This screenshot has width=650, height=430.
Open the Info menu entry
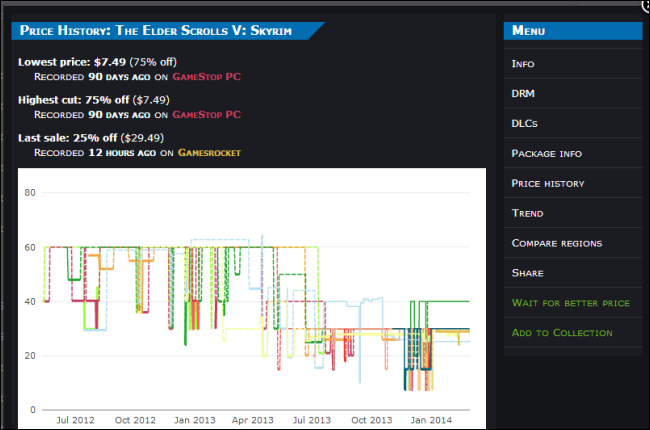click(x=573, y=64)
